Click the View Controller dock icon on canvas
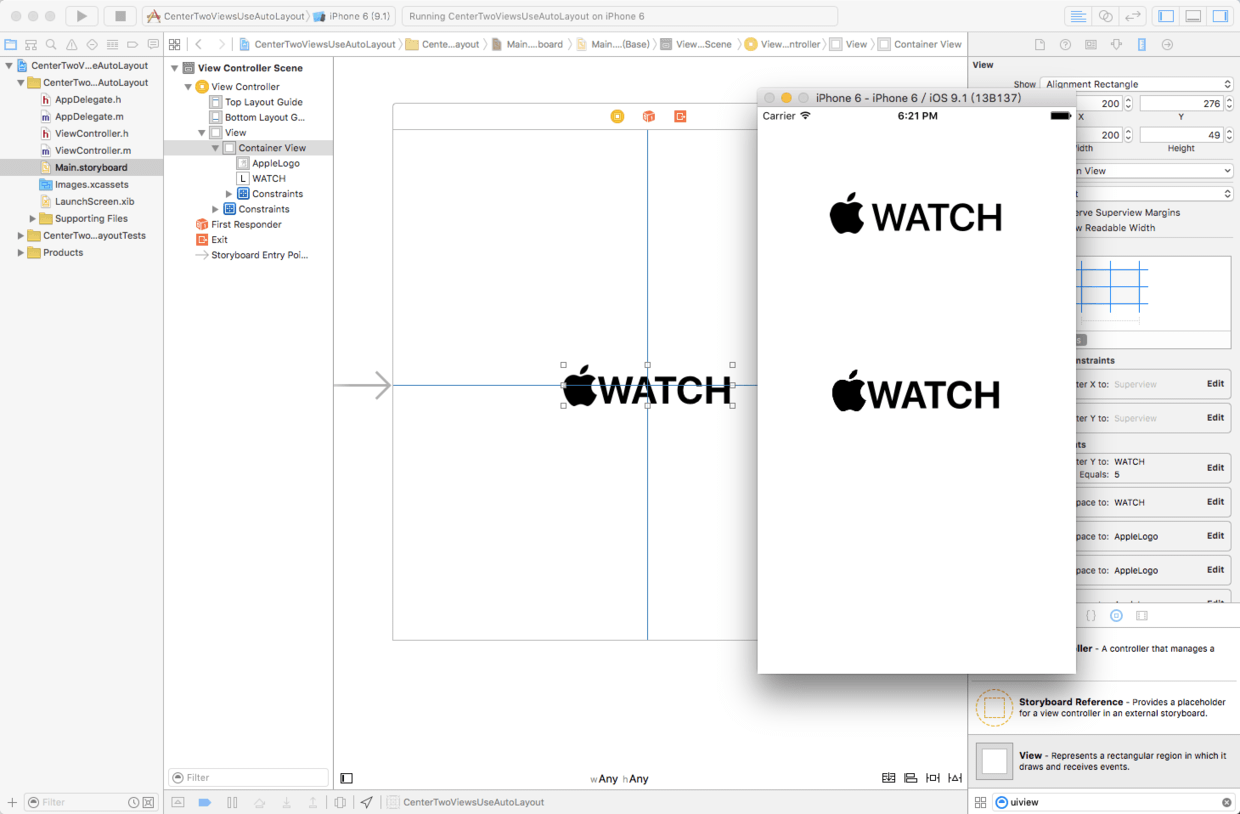 pyautogui.click(x=617, y=117)
